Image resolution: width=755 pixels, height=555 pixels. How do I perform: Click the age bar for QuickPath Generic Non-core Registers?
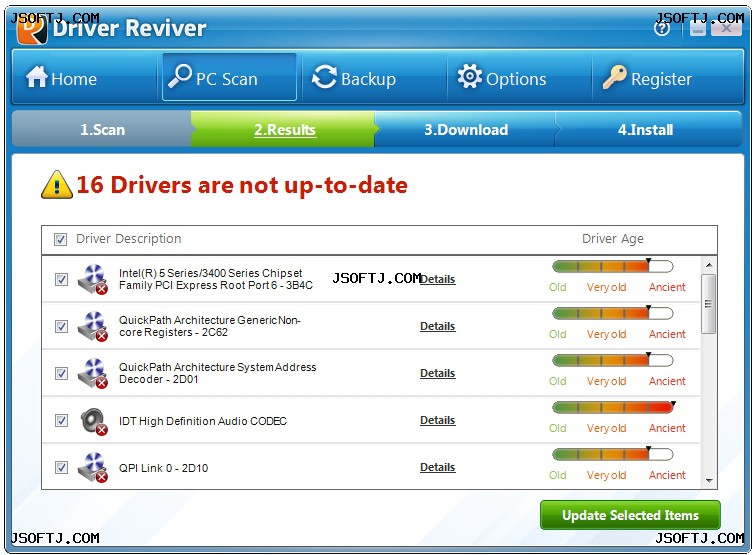612,313
